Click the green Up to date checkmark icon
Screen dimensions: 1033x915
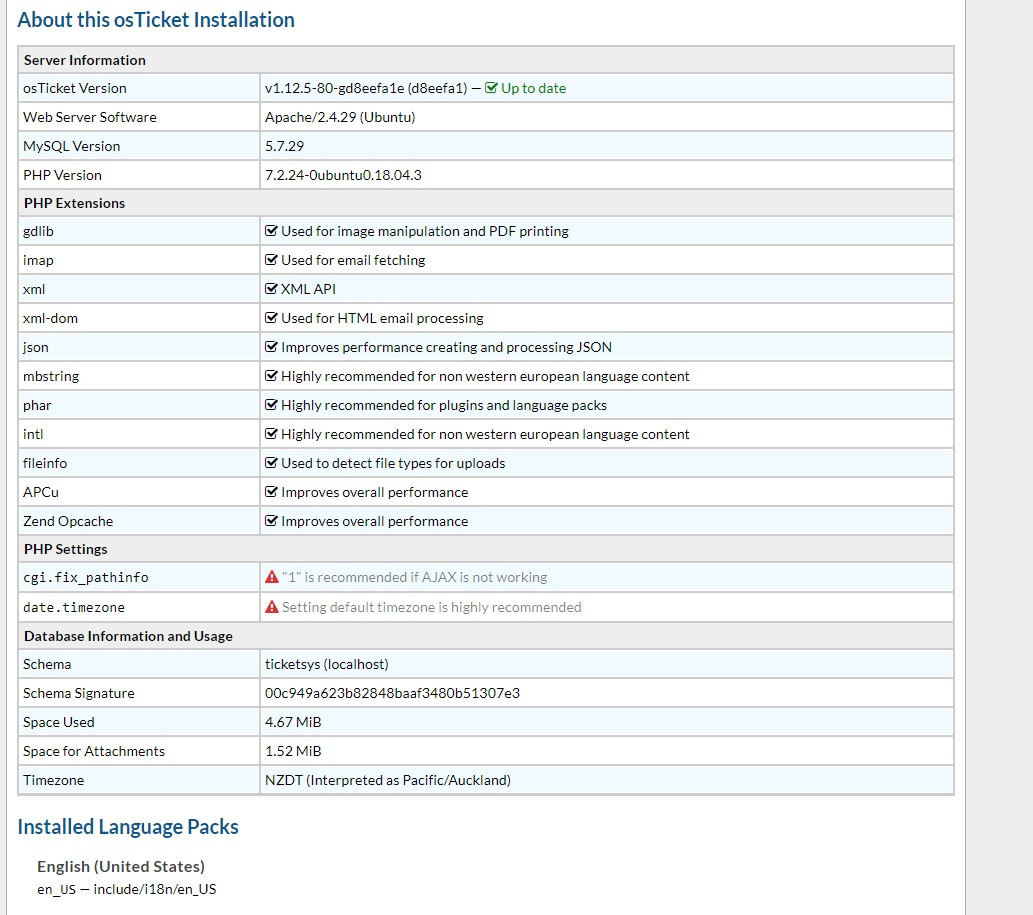[491, 88]
